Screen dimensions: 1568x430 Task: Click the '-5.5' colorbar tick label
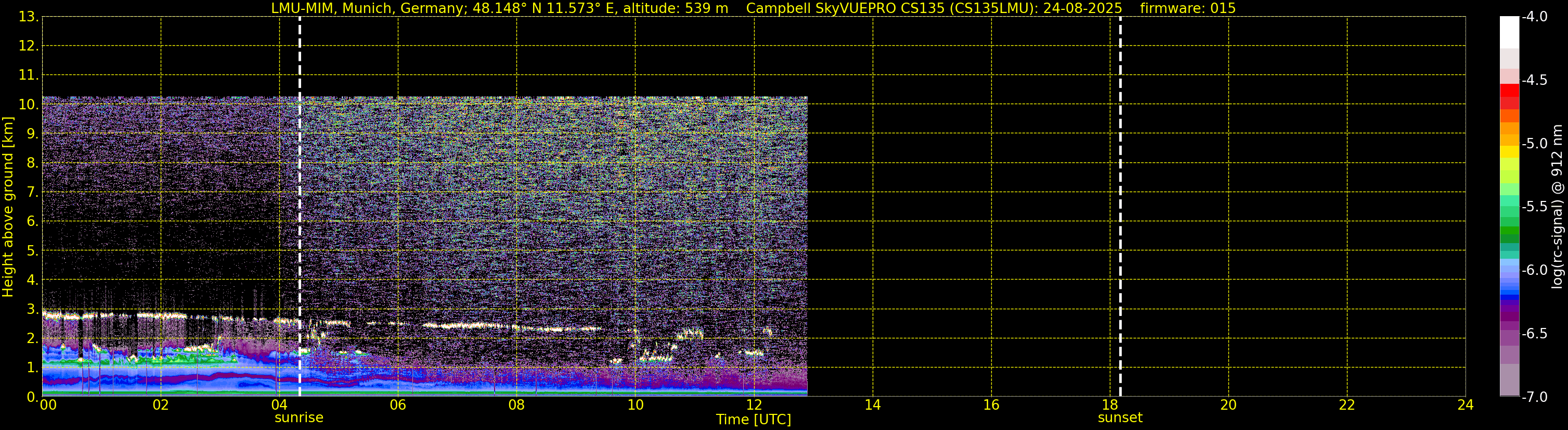click(x=1535, y=207)
